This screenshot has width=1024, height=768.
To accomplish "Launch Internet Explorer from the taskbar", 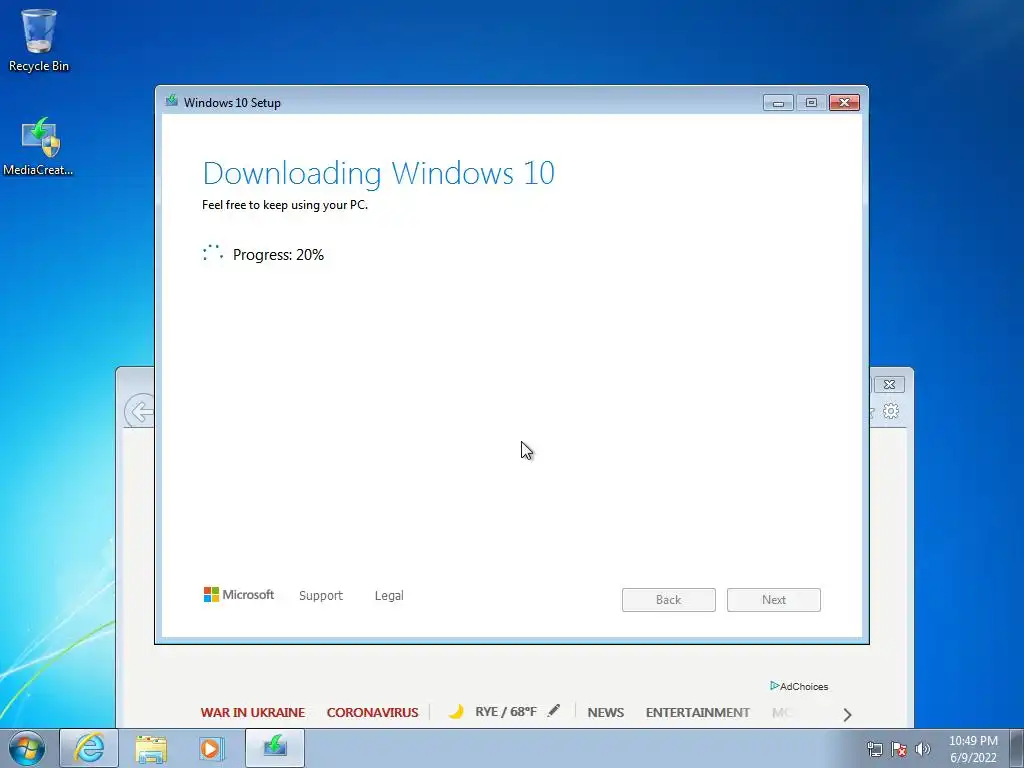I will (x=89, y=748).
